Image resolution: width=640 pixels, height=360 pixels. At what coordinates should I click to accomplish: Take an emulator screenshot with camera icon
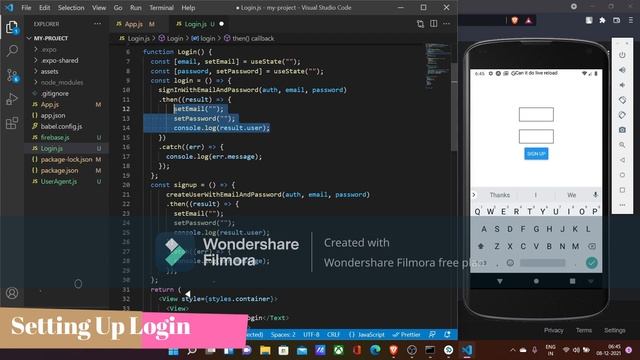pos(622,130)
